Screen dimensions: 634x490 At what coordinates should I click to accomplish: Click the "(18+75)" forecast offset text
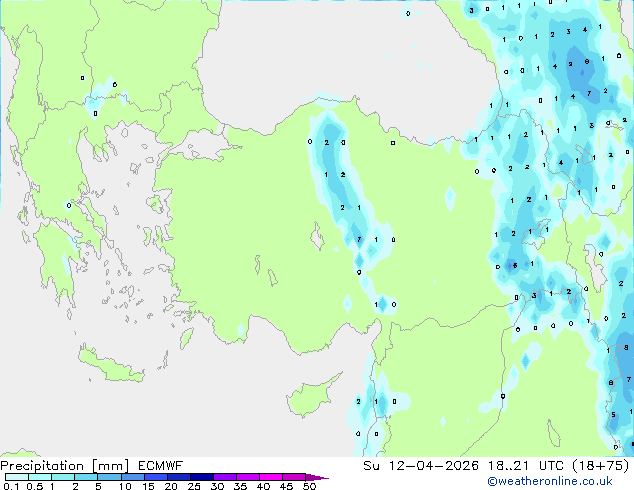click(600, 466)
